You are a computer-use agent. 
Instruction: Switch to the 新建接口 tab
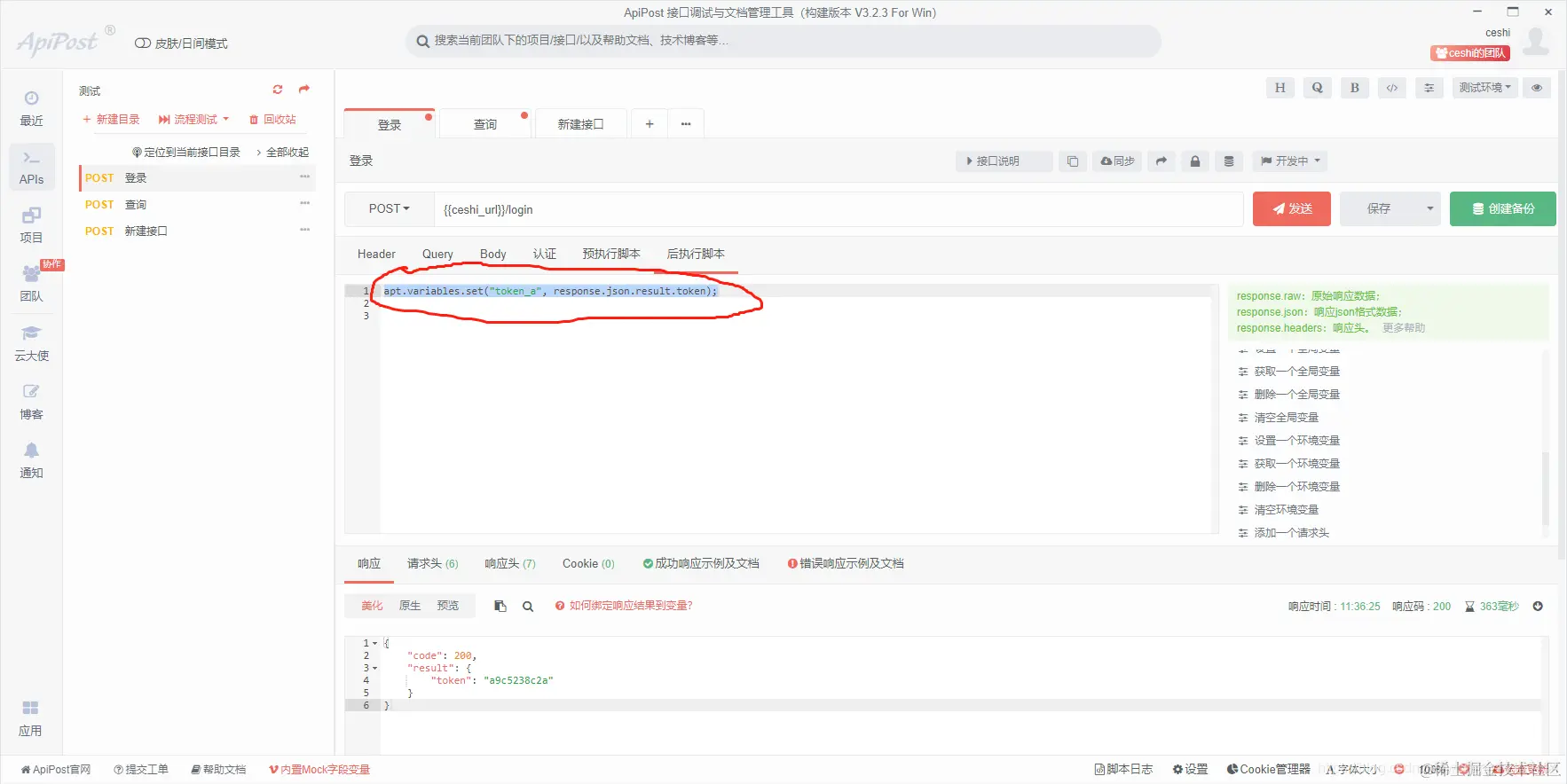click(x=580, y=124)
